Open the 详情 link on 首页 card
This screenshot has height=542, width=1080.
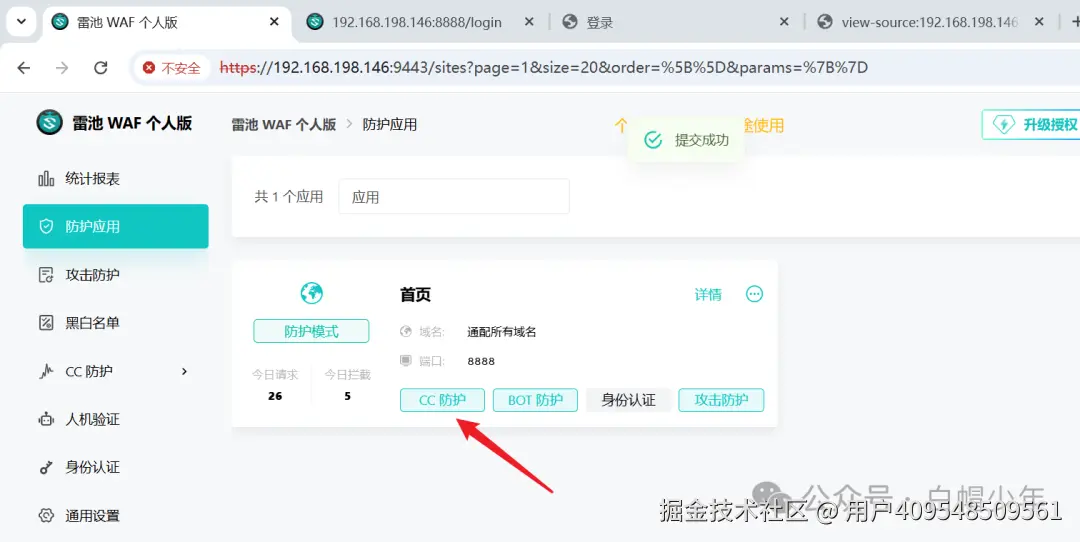click(708, 295)
